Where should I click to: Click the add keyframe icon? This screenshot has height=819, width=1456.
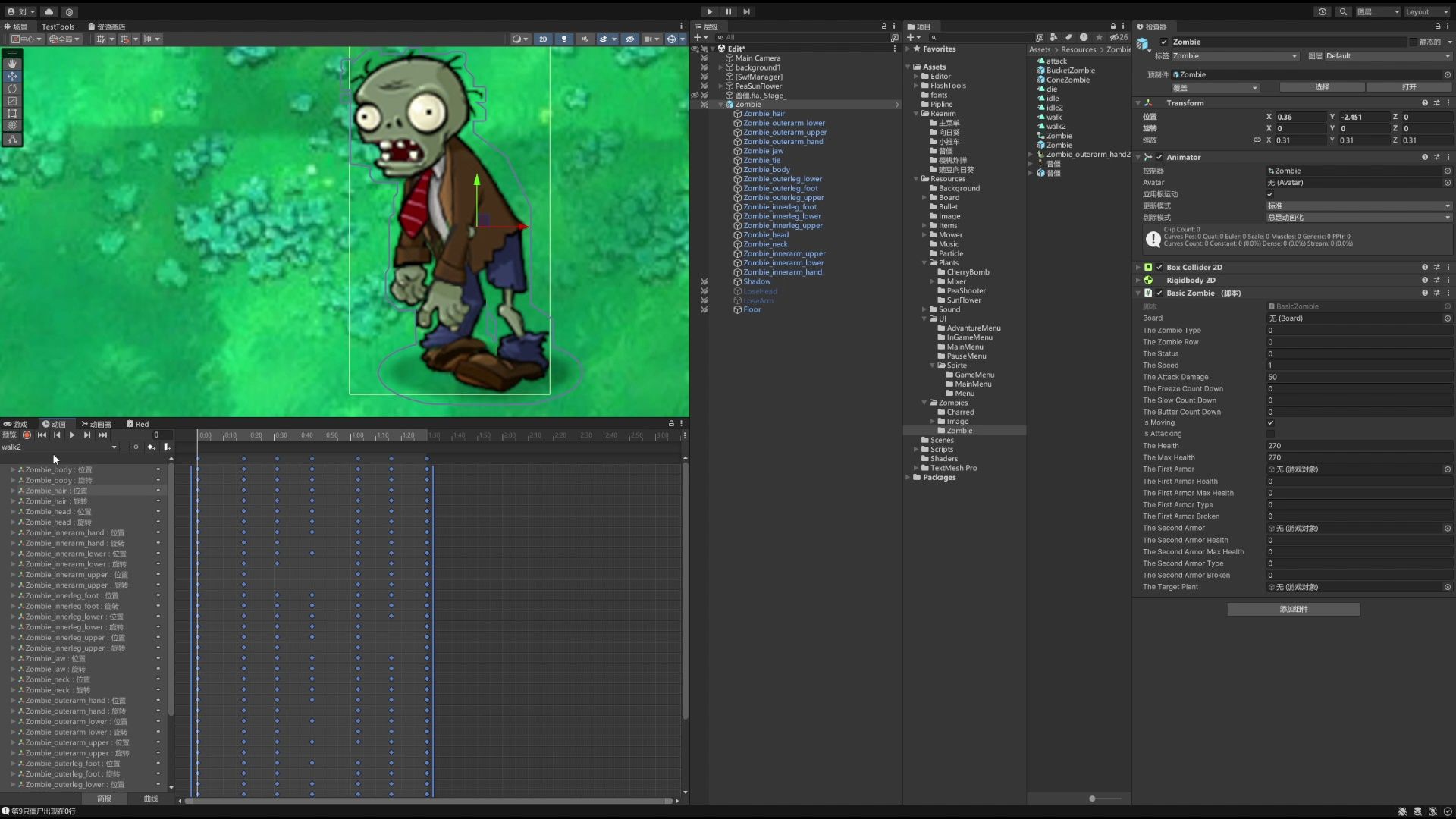pyautogui.click(x=152, y=447)
